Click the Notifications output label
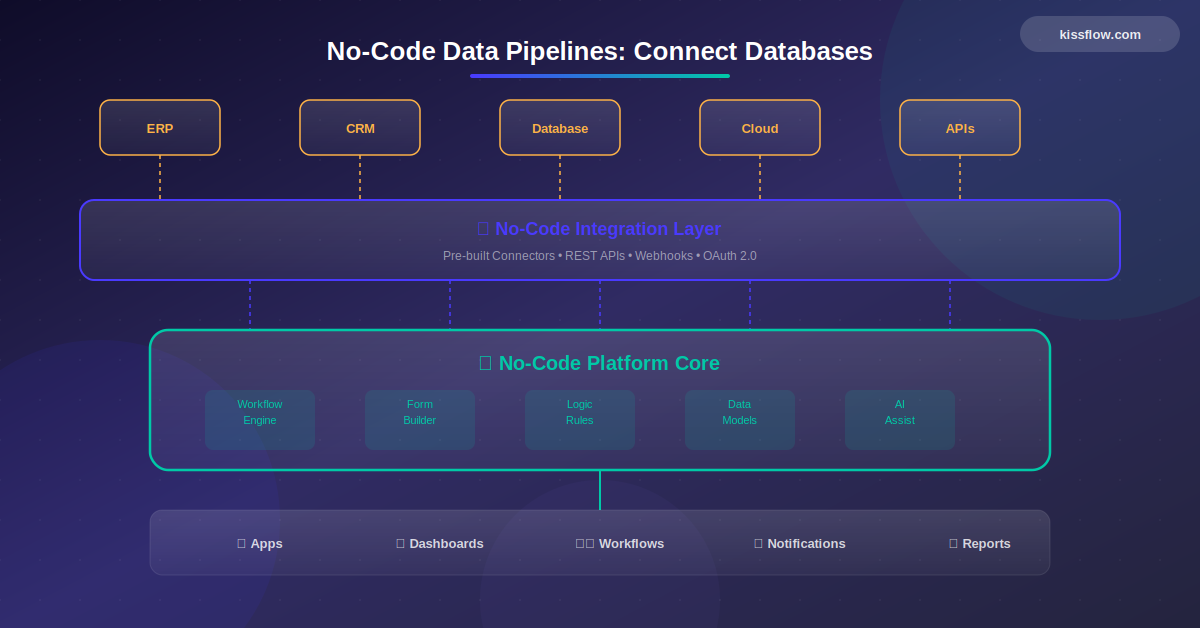 coord(806,544)
